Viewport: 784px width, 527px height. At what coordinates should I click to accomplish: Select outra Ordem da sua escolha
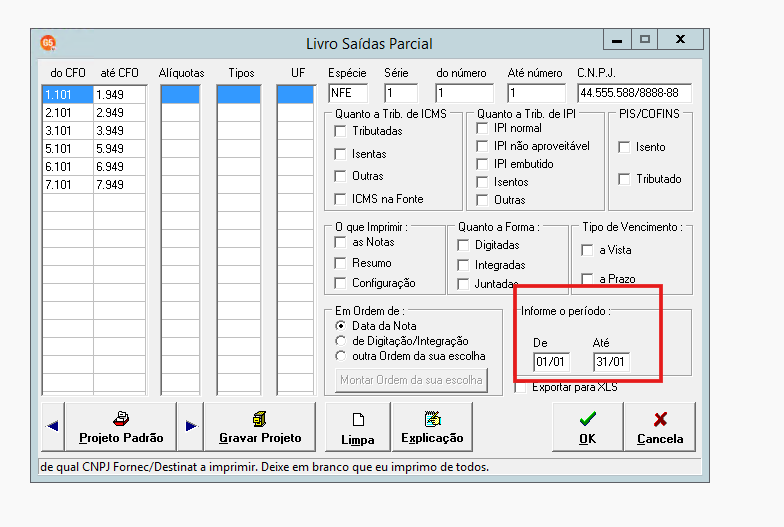click(x=340, y=356)
